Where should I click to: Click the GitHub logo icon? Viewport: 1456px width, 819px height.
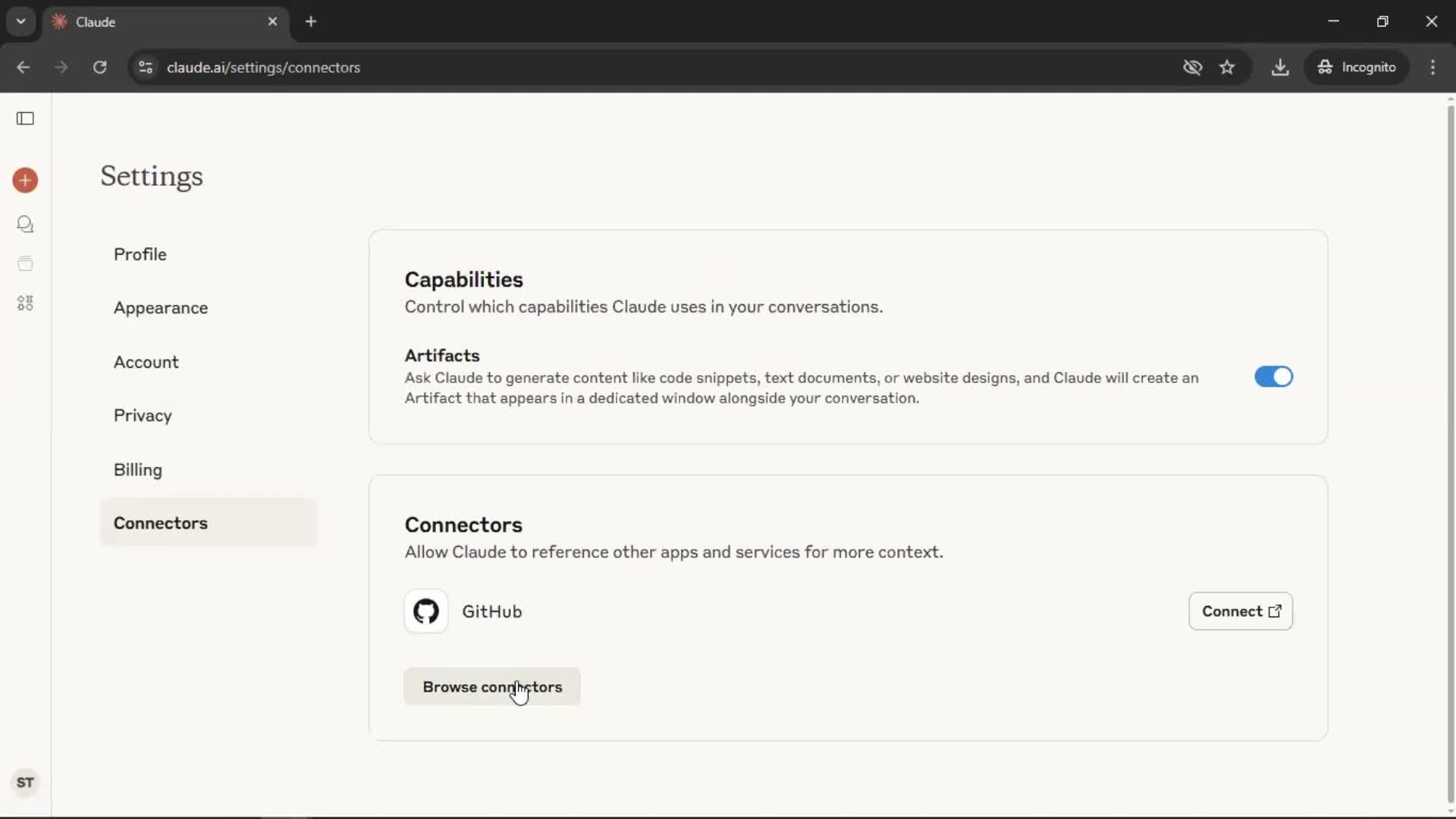426,611
